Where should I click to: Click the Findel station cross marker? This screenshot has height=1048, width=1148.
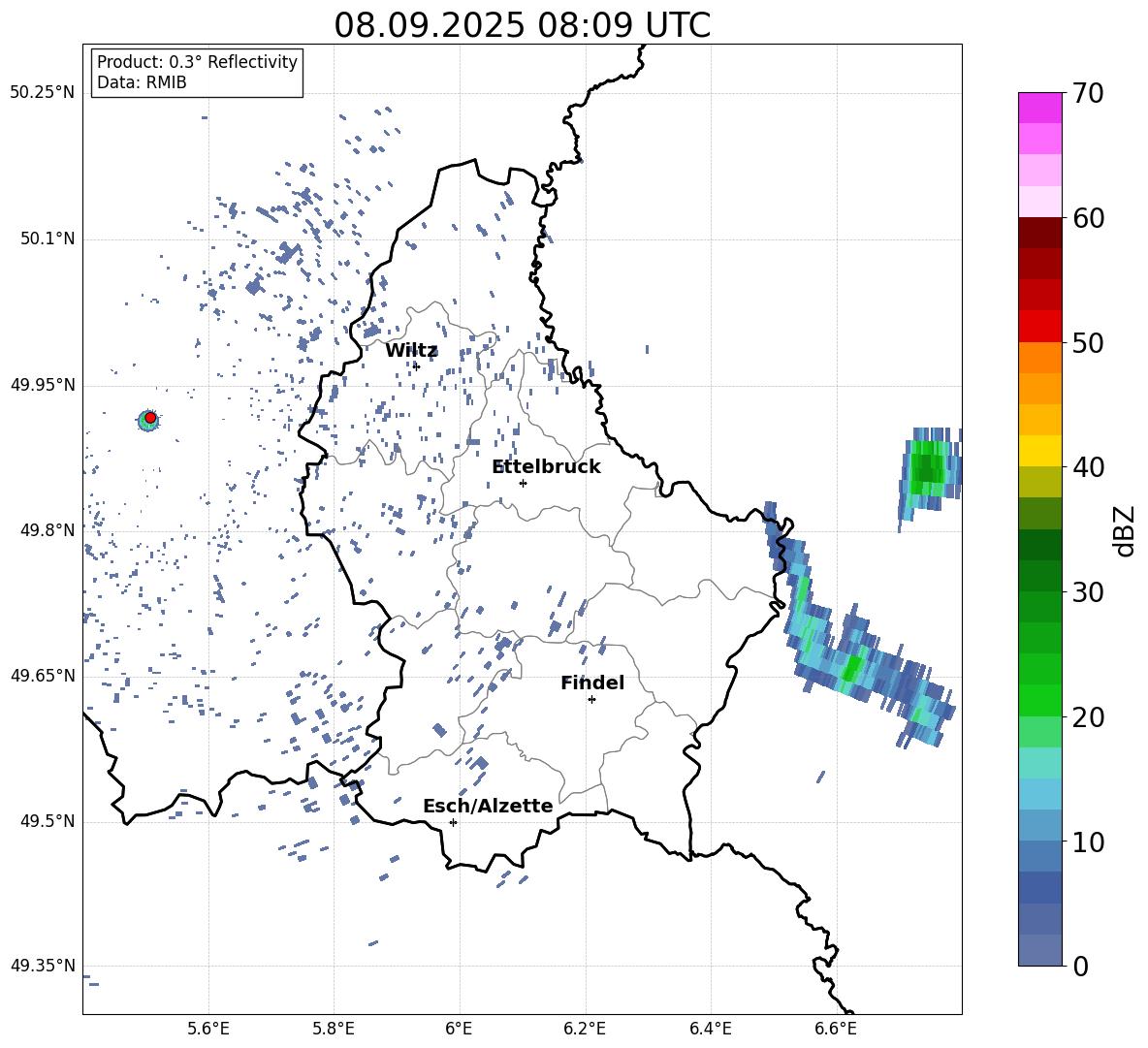point(591,700)
